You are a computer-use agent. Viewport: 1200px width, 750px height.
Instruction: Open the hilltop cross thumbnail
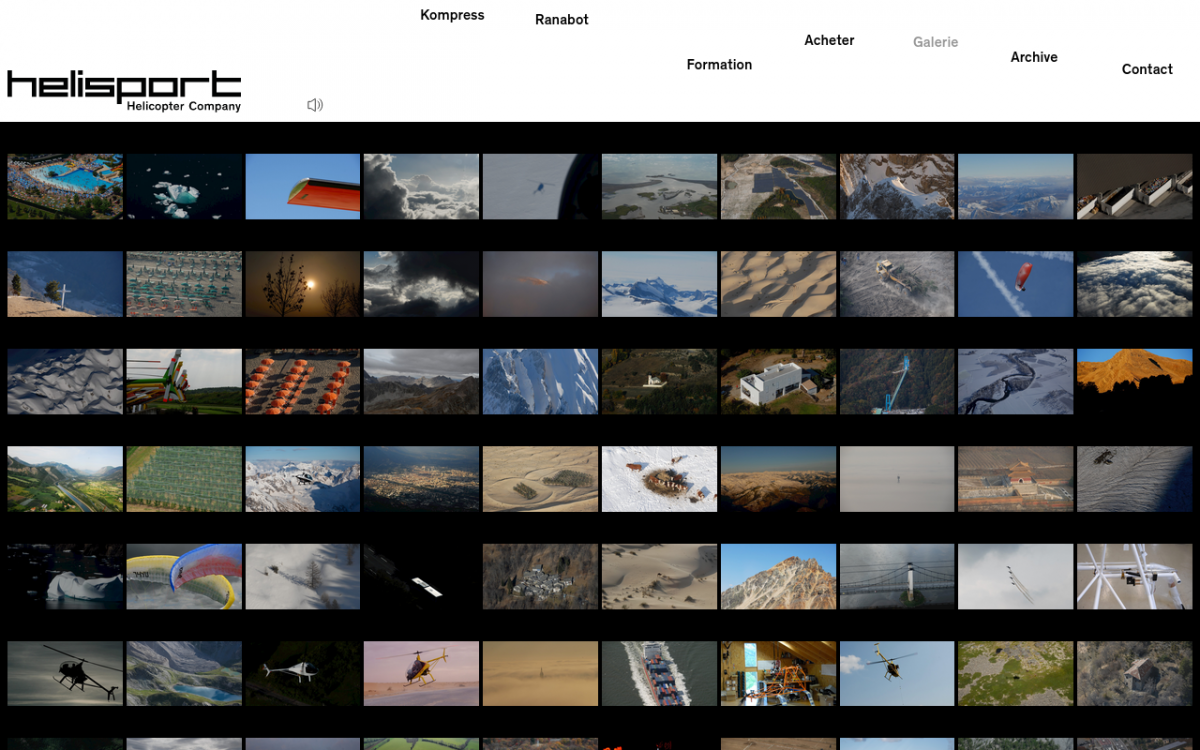(65, 284)
